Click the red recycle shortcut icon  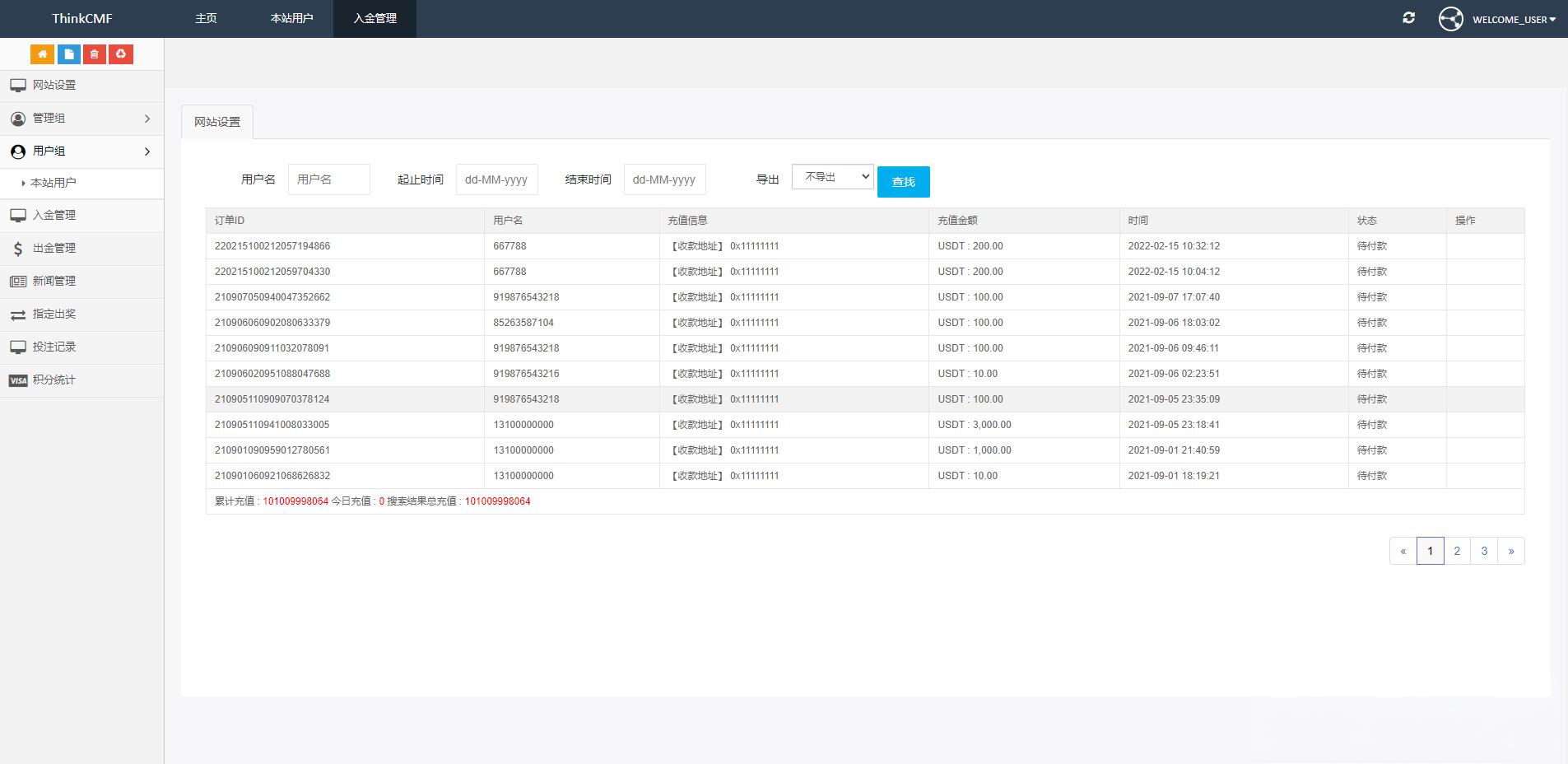pos(121,54)
